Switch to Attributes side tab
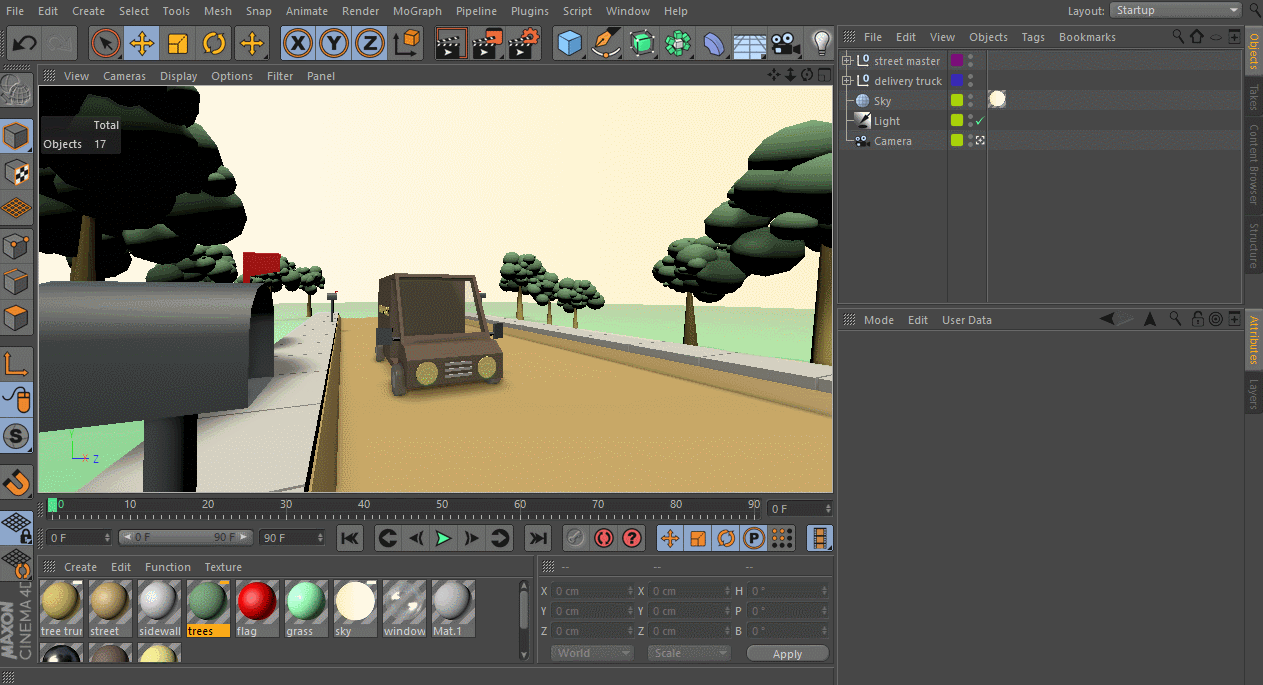Image resolution: width=1263 pixels, height=685 pixels. (x=1253, y=340)
